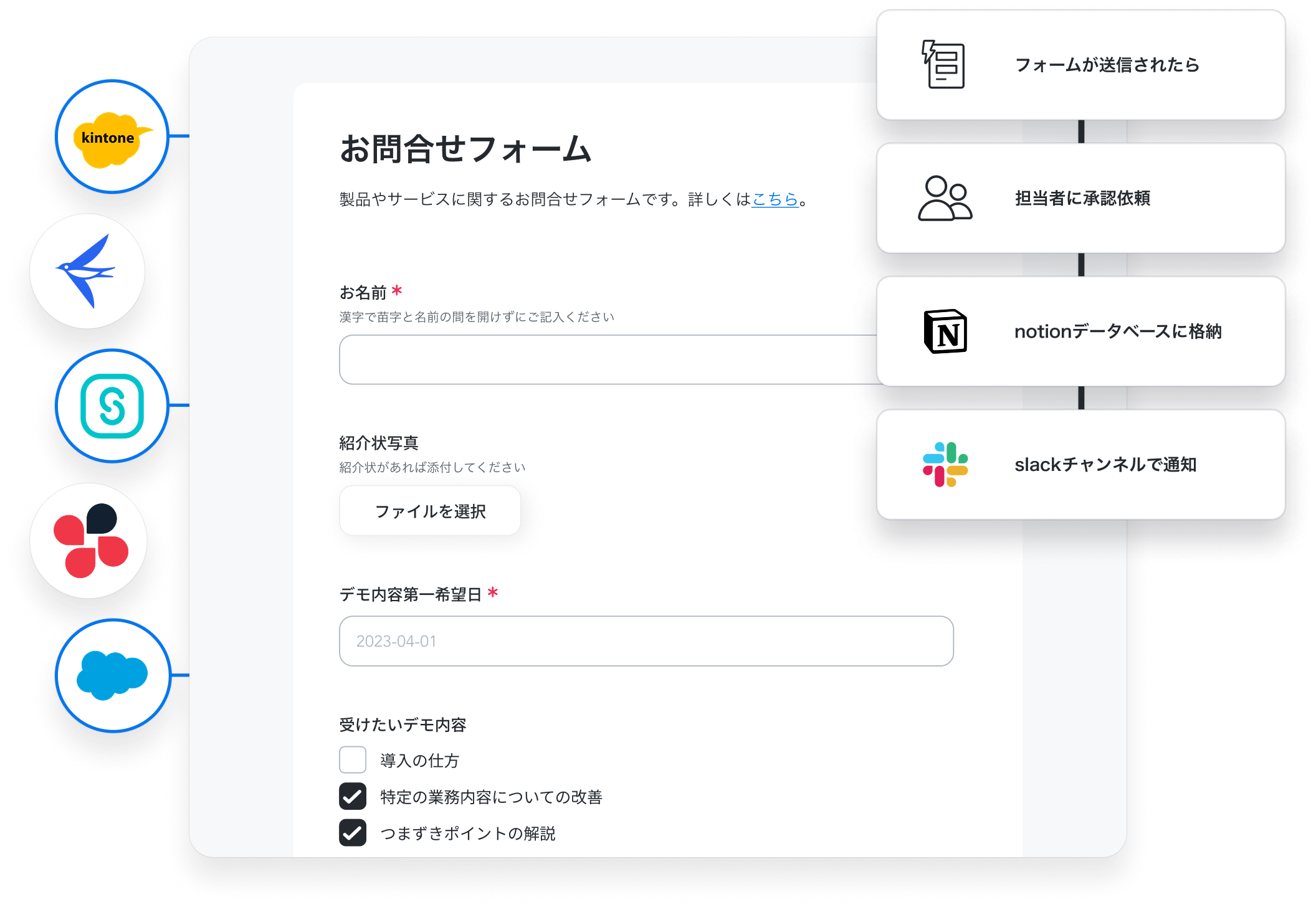Click the Slack logo icon
1316x907 pixels.
pyautogui.click(x=945, y=465)
